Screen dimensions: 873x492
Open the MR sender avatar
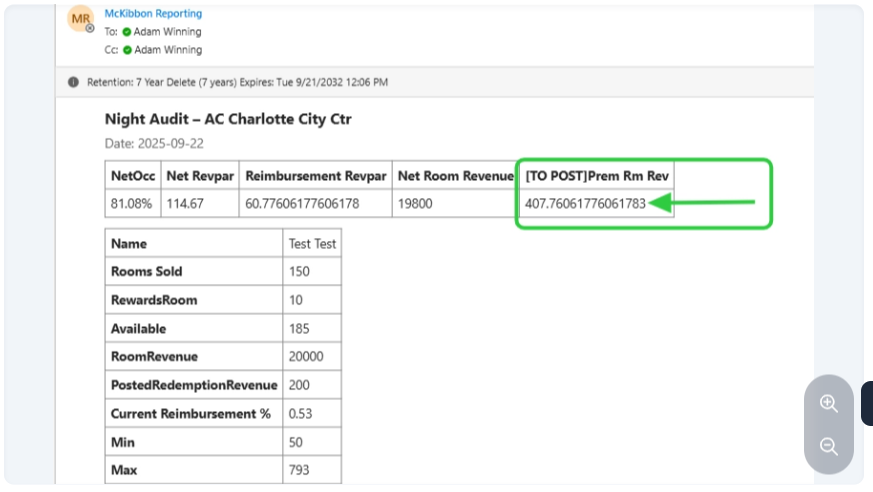[80, 19]
